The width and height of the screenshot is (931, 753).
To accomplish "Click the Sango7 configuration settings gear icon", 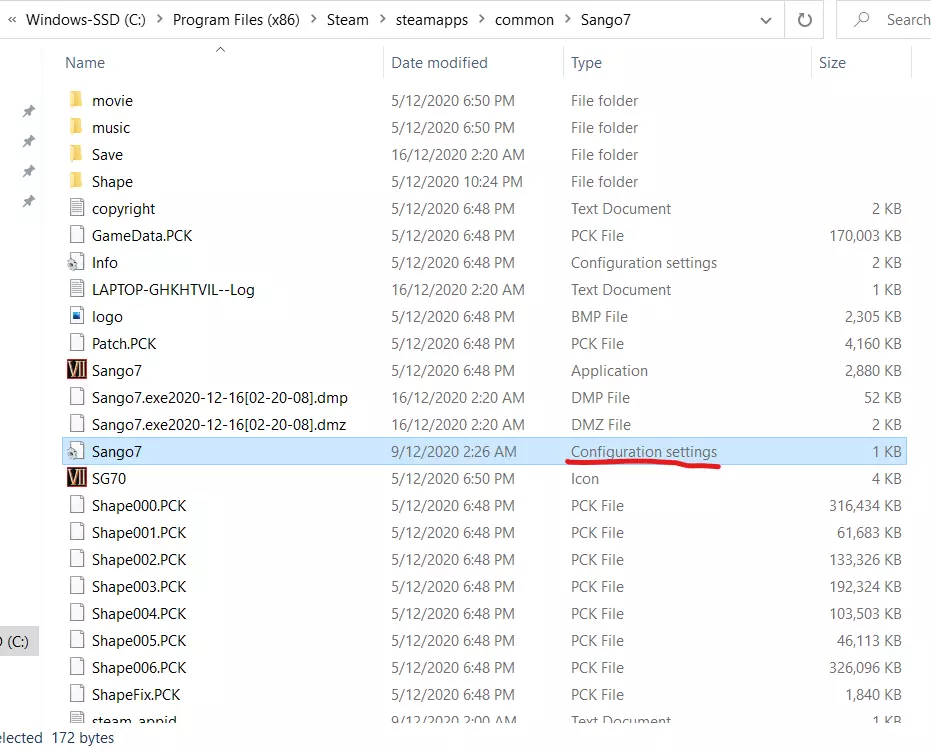I will coord(75,451).
